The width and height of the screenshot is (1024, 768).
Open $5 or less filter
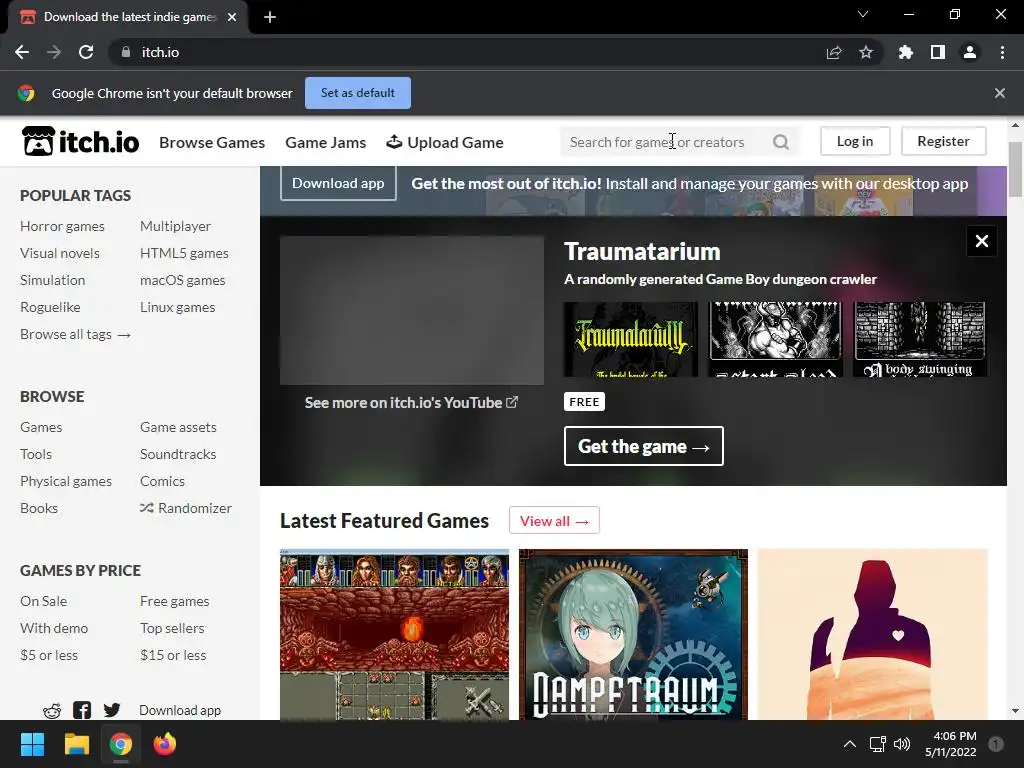(48, 655)
